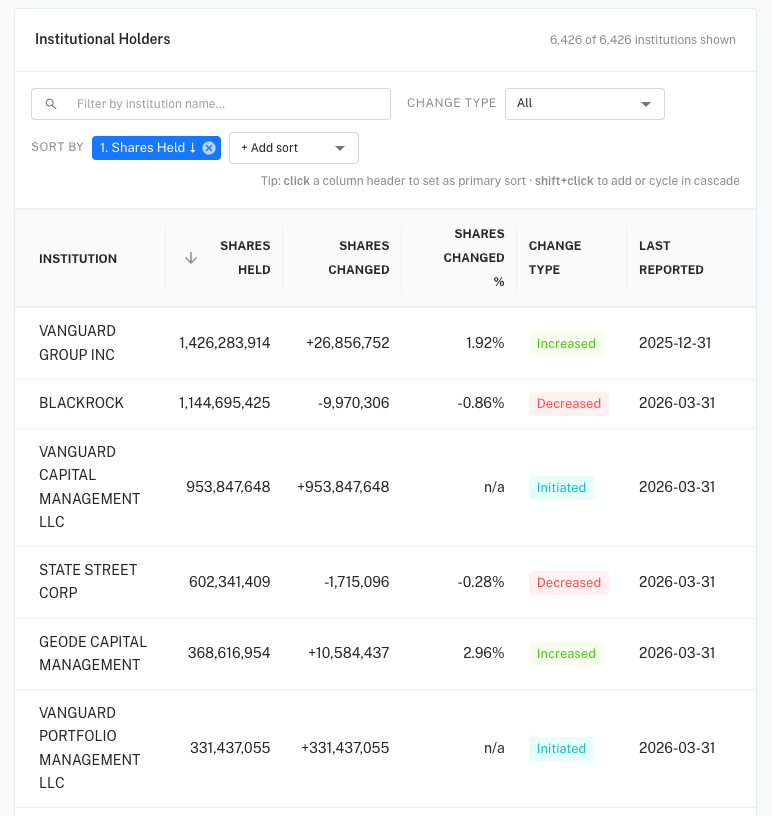The height and width of the screenshot is (816, 772).
Task: Sort by the Institution column header
Action: point(78,259)
